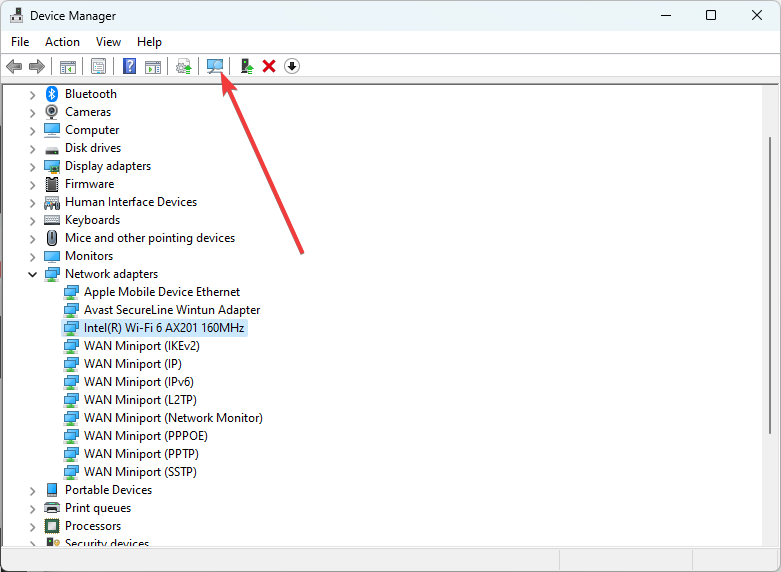Collapse the Network adapters chevron

[32, 274]
